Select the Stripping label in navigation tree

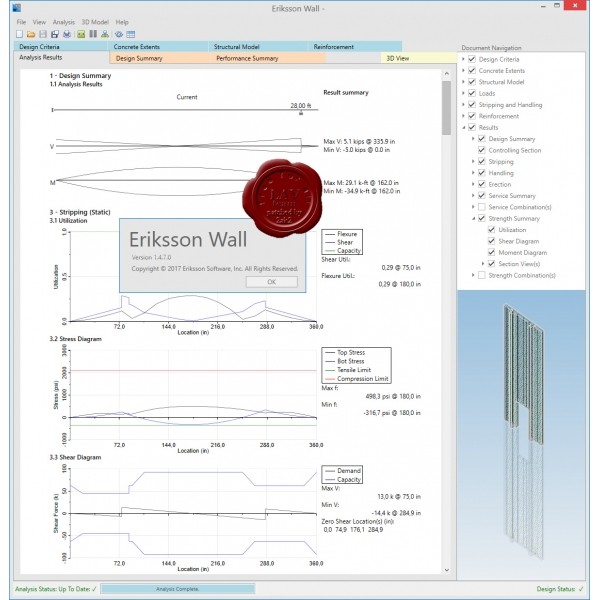pos(501,161)
